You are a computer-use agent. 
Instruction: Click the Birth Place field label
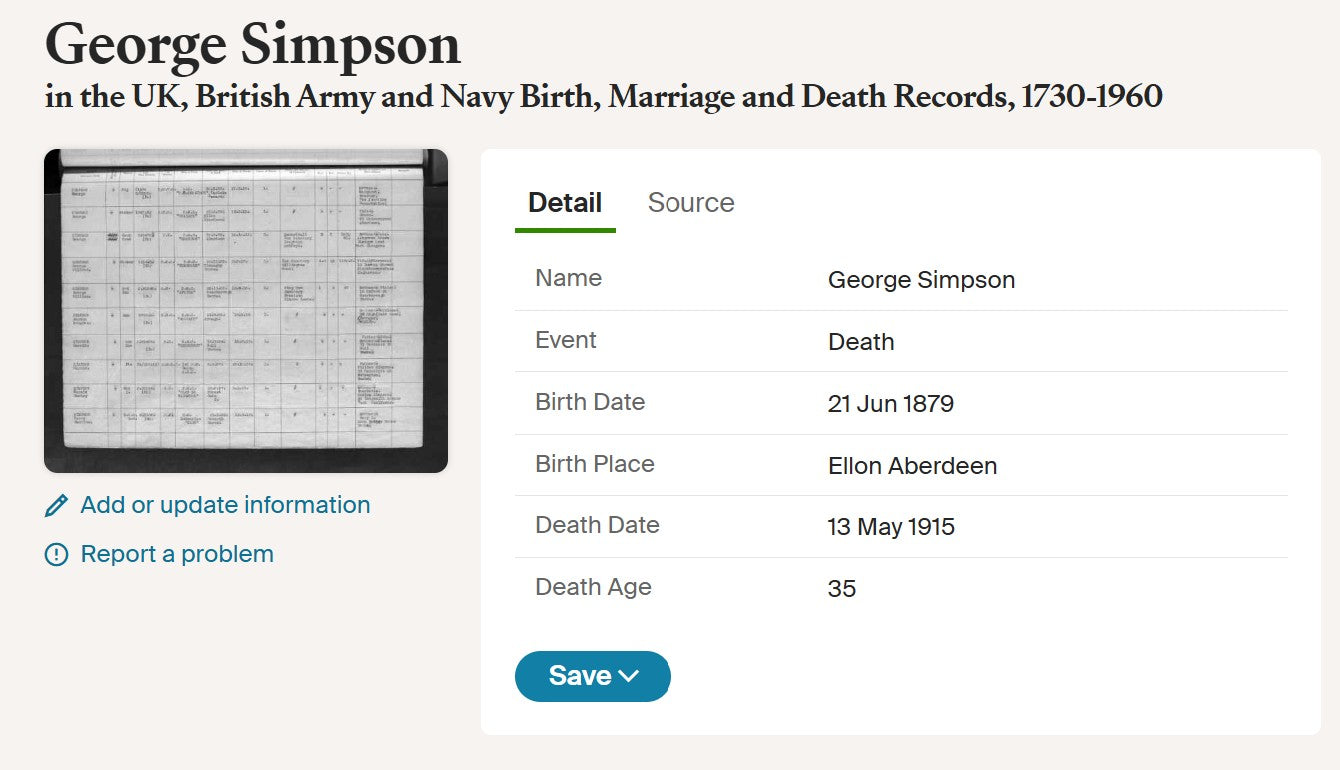pyautogui.click(x=595, y=464)
